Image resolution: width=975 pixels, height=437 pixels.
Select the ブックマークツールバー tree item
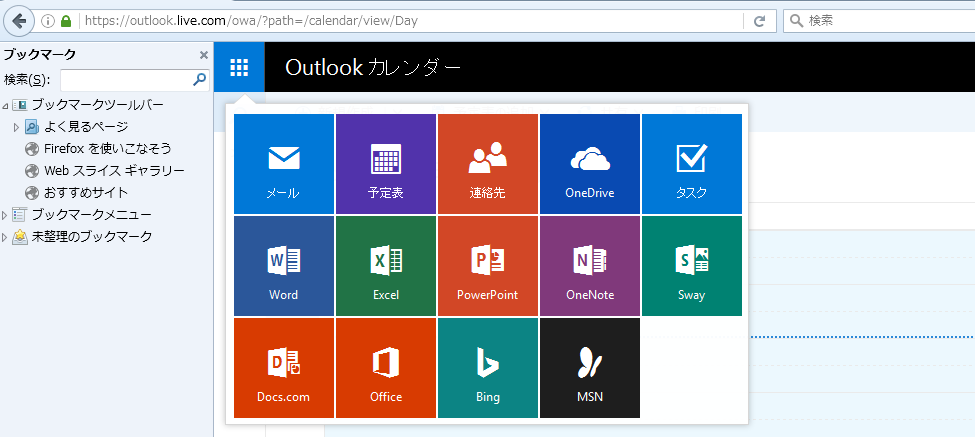pos(88,105)
